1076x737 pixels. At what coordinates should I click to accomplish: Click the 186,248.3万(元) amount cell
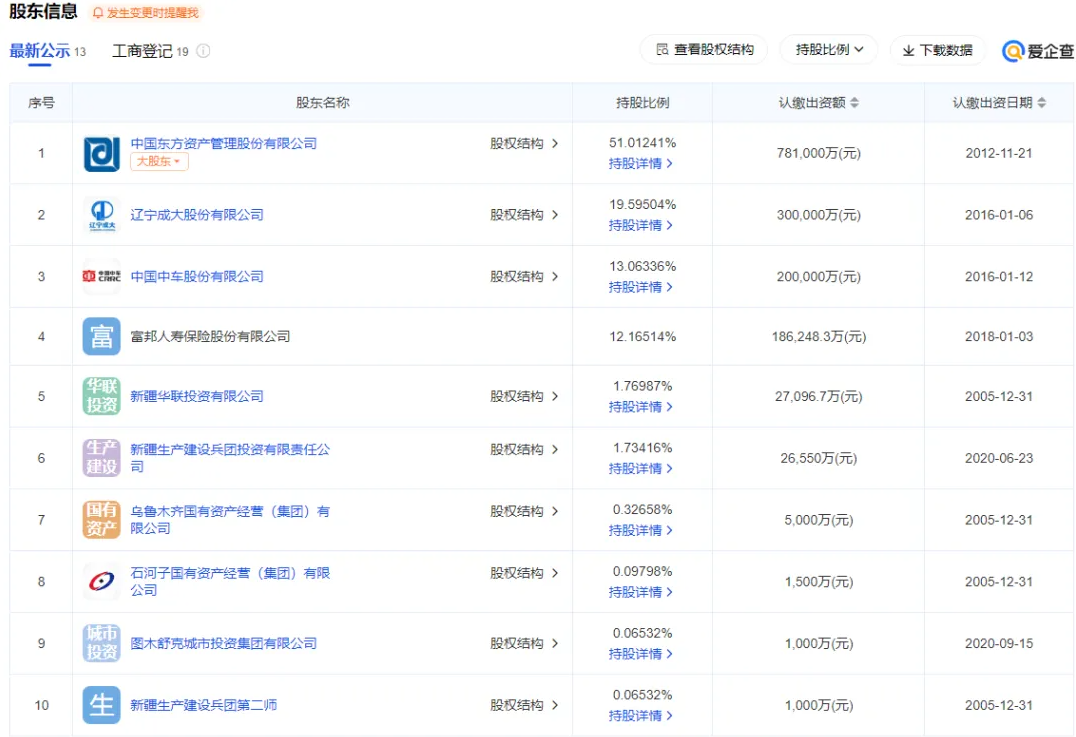coord(819,336)
